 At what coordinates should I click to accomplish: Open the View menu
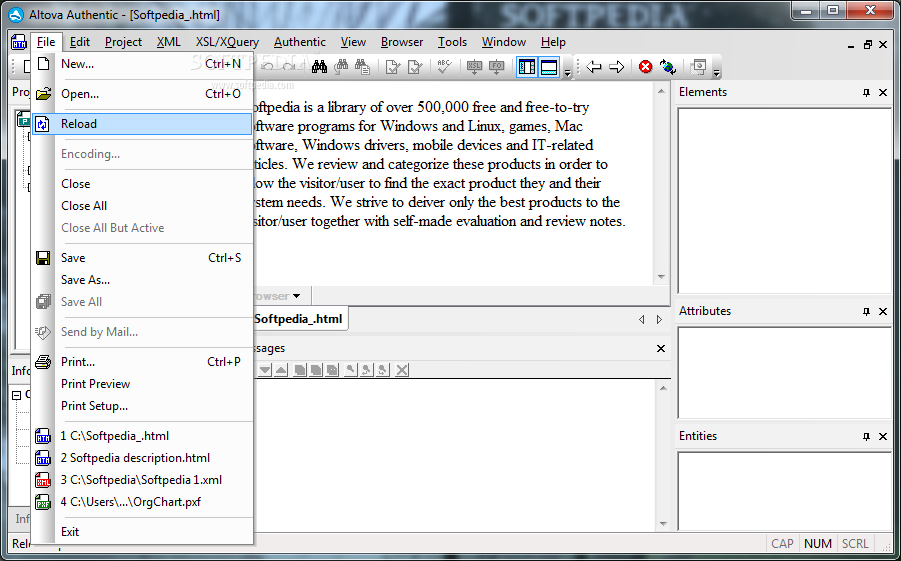[353, 42]
